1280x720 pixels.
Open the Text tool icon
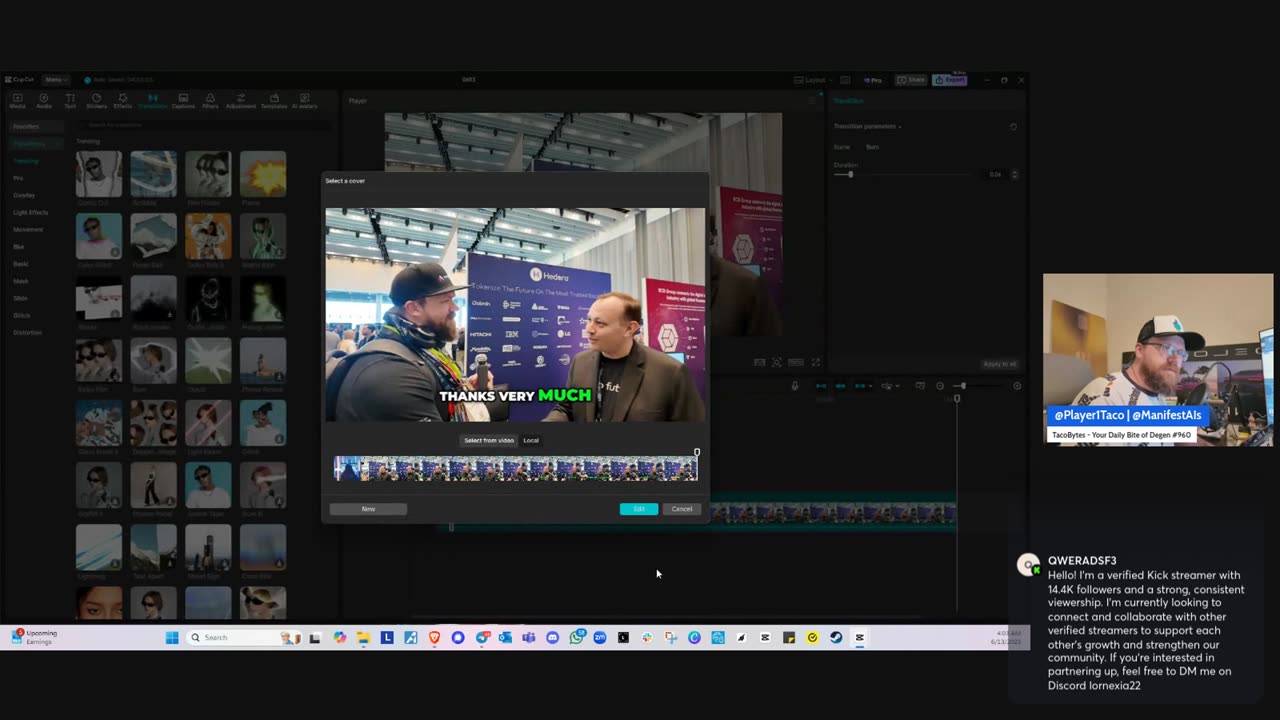click(x=70, y=101)
